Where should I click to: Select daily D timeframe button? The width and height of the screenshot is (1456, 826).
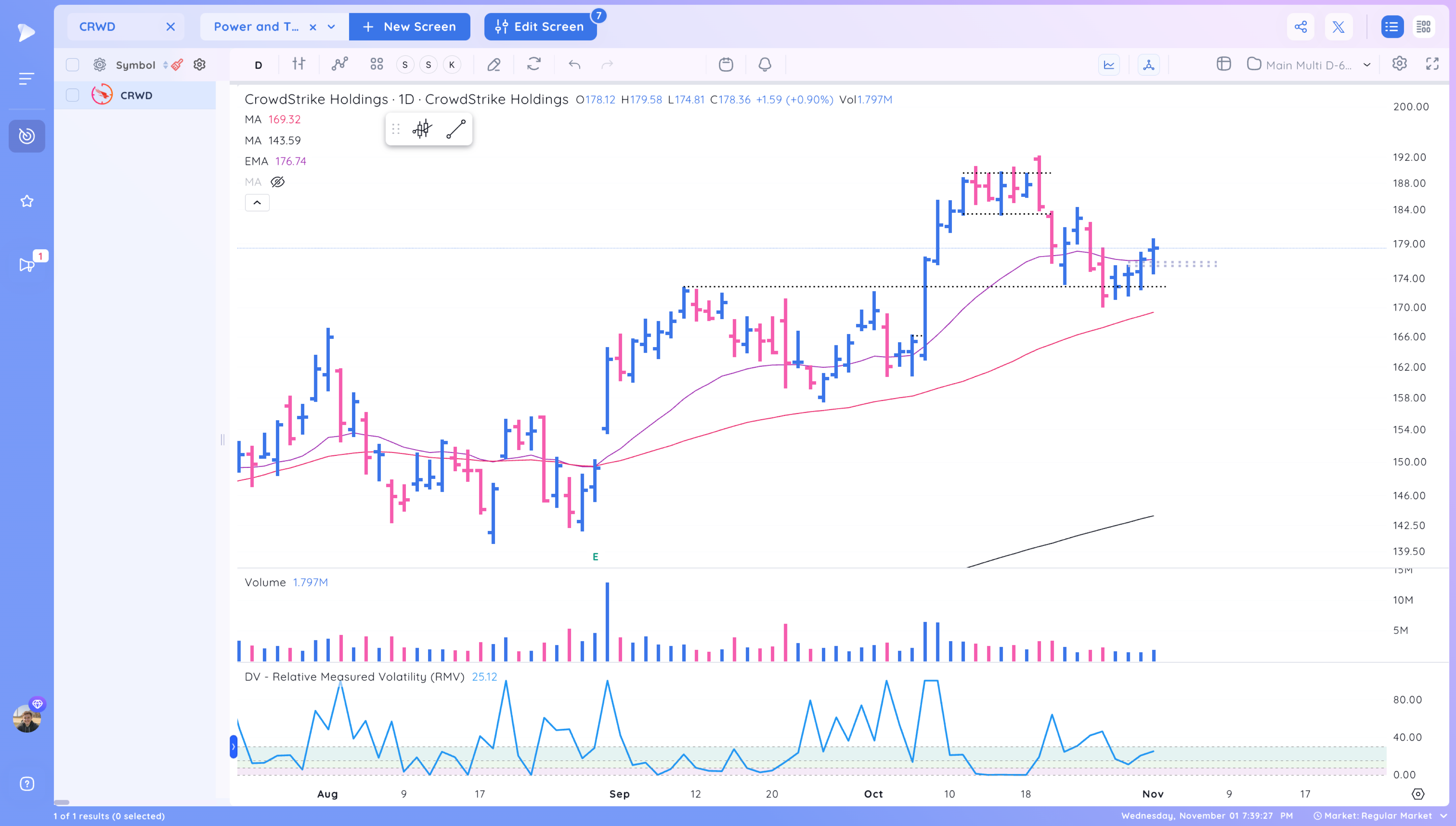tap(258, 65)
